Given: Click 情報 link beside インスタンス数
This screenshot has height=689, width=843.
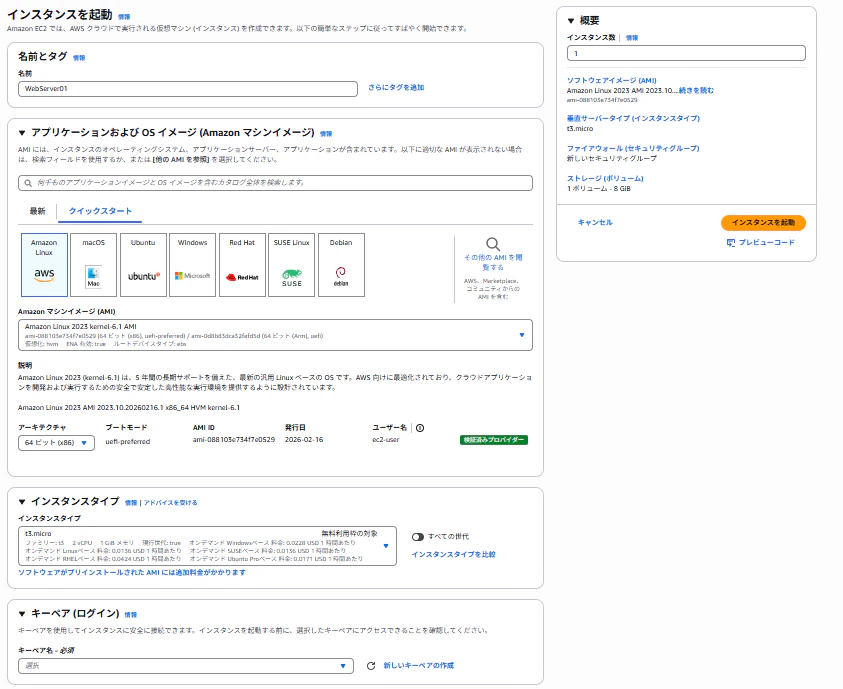Looking at the screenshot, I should (632, 38).
